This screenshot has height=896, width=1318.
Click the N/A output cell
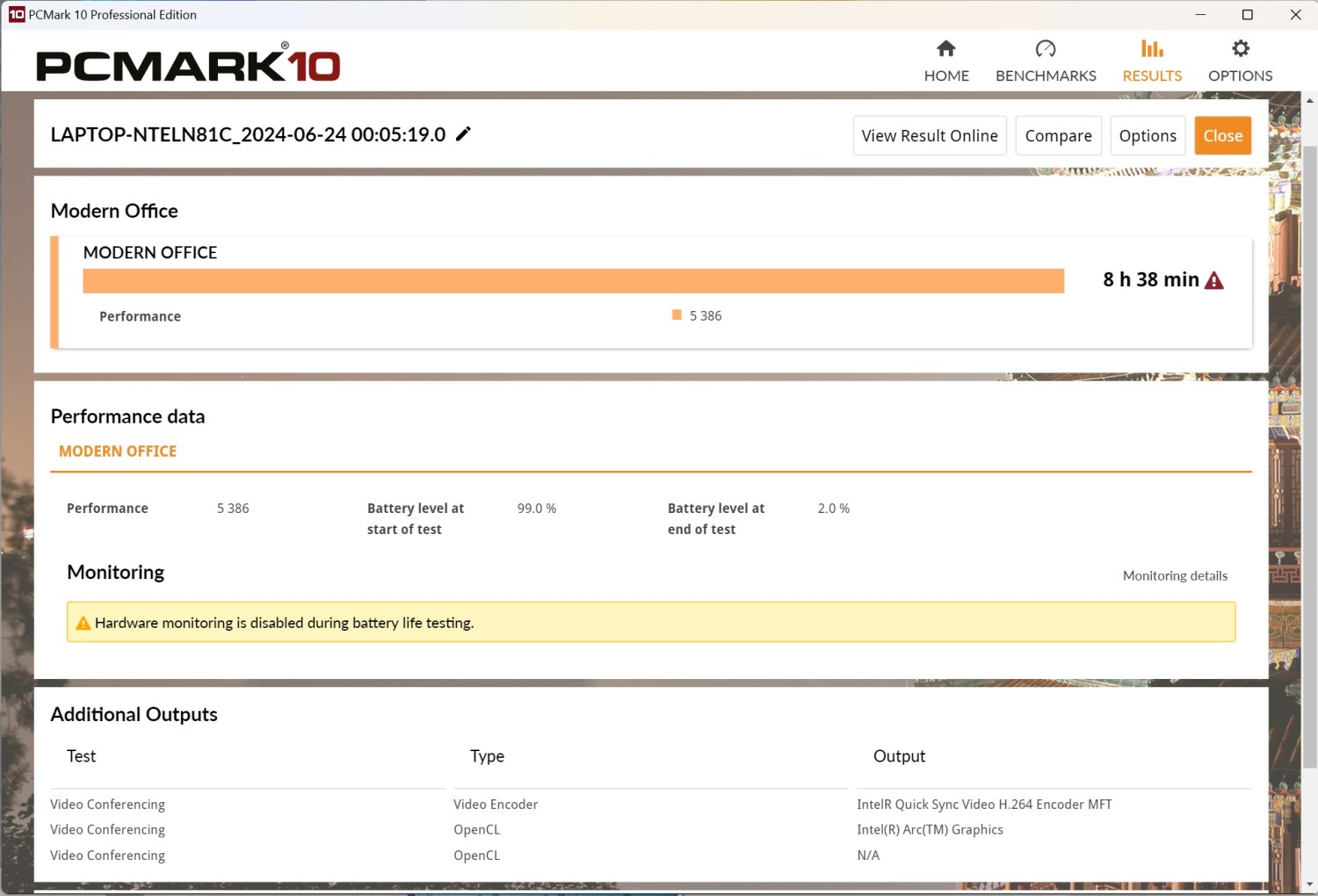click(x=868, y=855)
